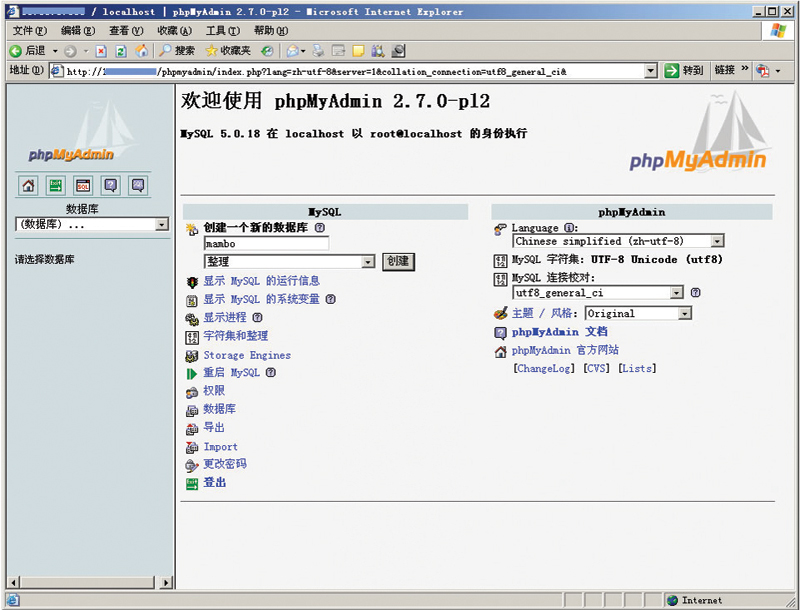Click the 创建 create button
The height and width of the screenshot is (610, 800).
(398, 262)
